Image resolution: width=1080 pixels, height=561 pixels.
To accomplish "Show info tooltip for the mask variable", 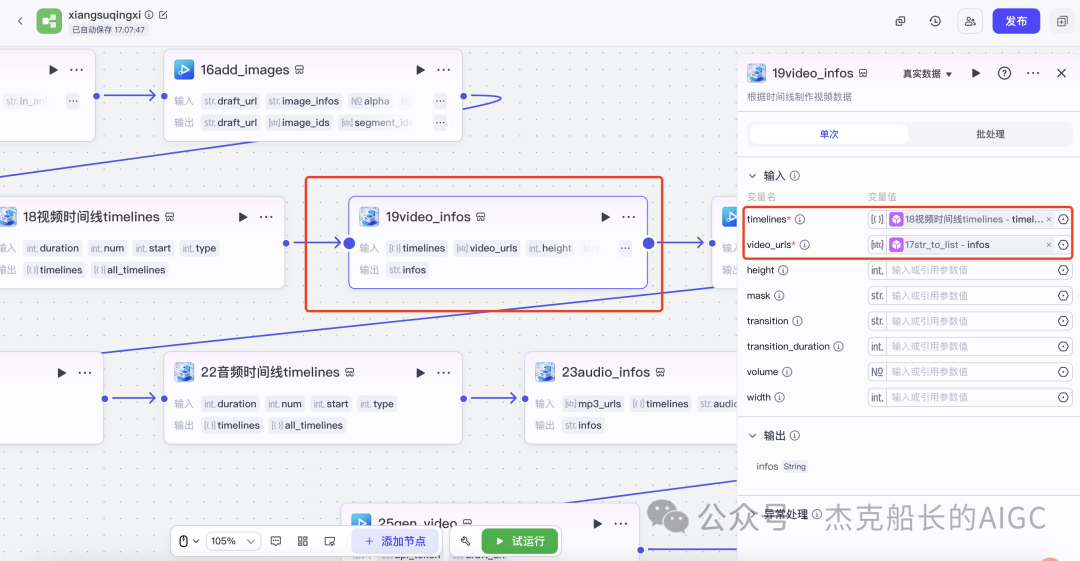I will (x=779, y=296).
